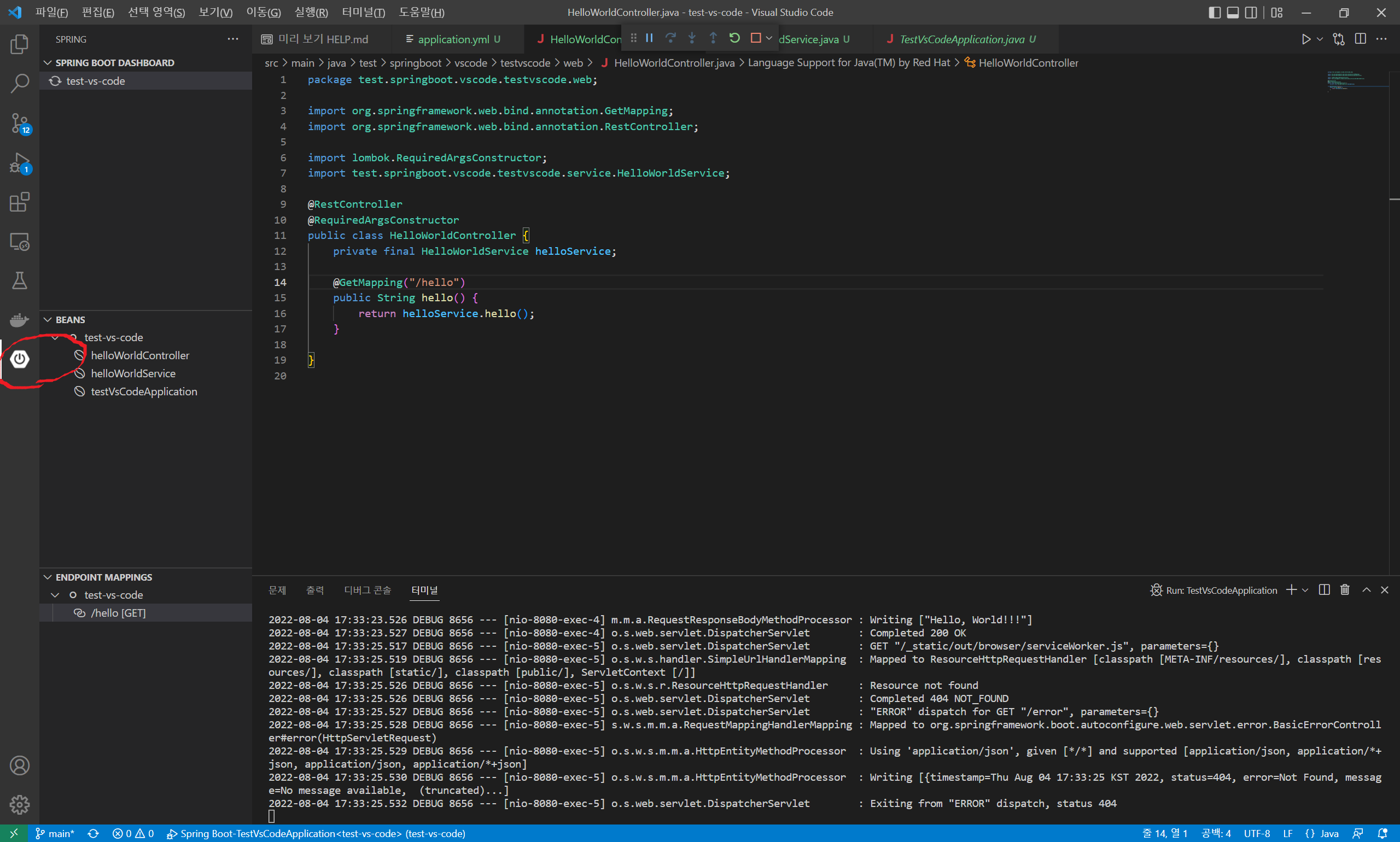The height and width of the screenshot is (842, 1400).
Task: Select testVsCodeApplication bean
Action: (144, 391)
